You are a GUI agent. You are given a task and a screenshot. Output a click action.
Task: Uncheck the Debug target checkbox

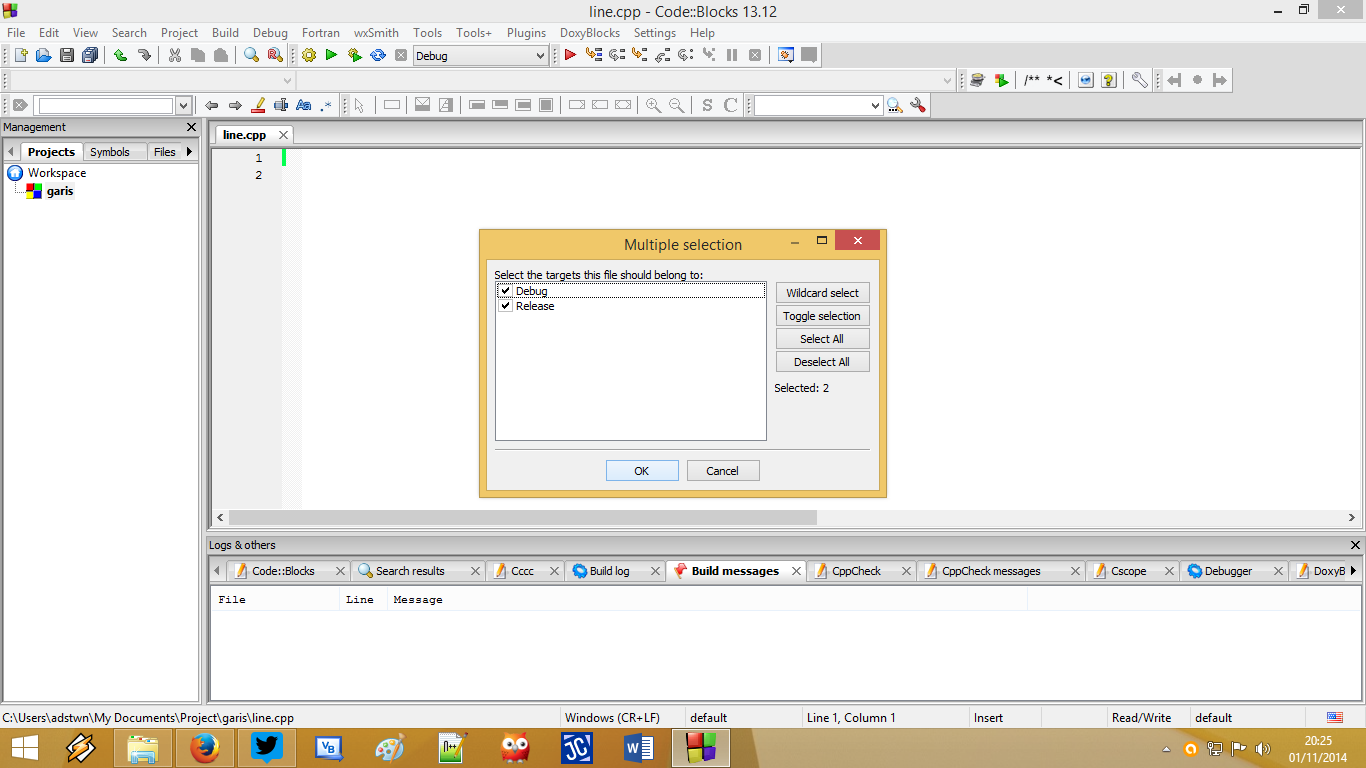[x=505, y=290]
